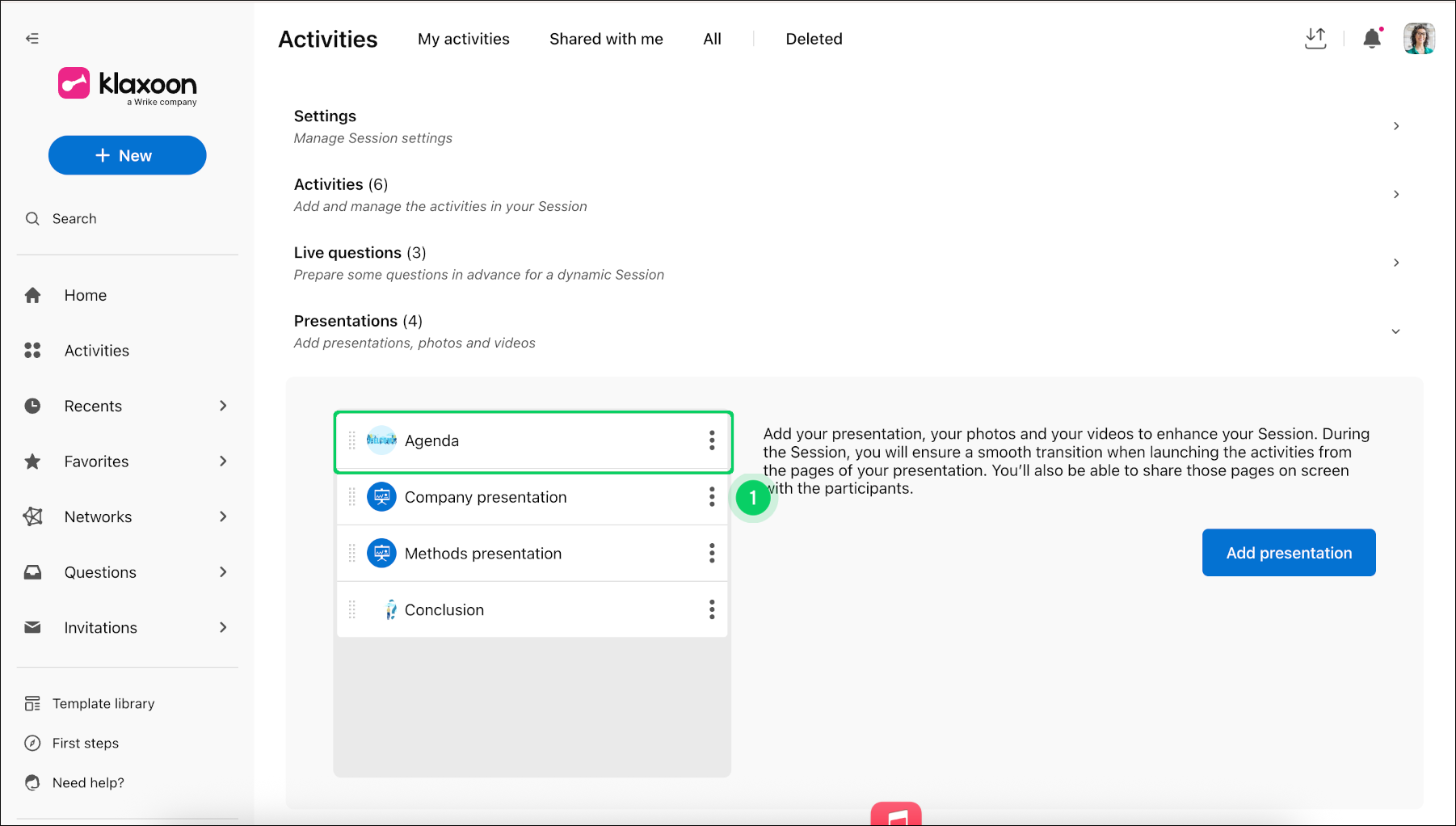Click the Invitations envelope icon
The height and width of the screenshot is (826, 1456).
[x=32, y=628]
